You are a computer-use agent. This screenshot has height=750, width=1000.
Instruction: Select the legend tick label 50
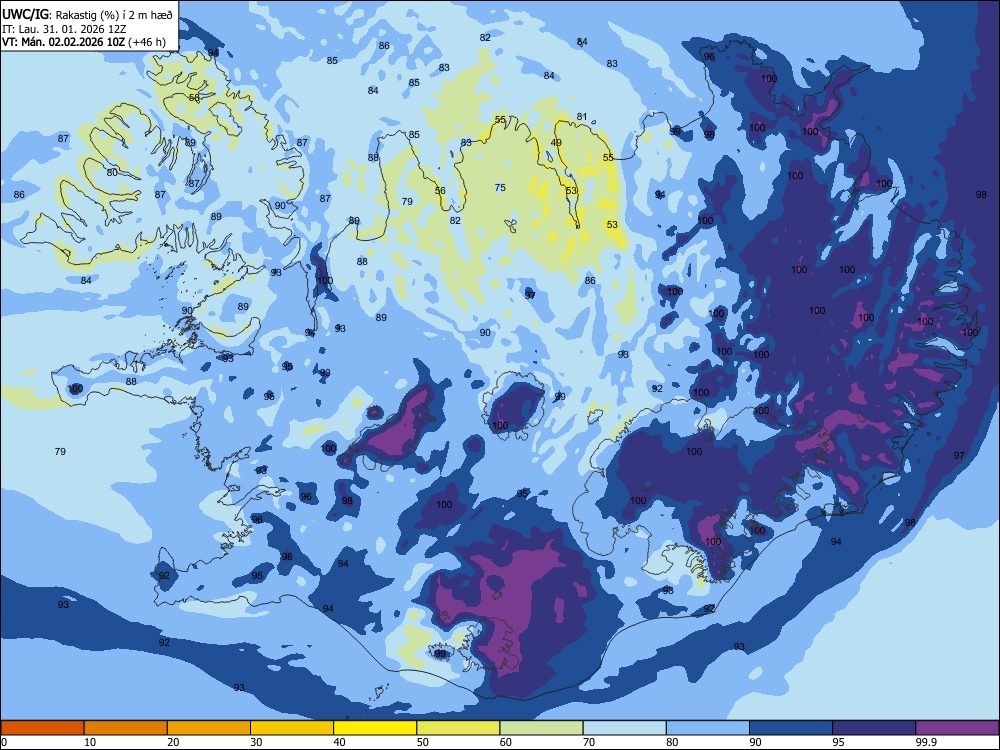423,742
